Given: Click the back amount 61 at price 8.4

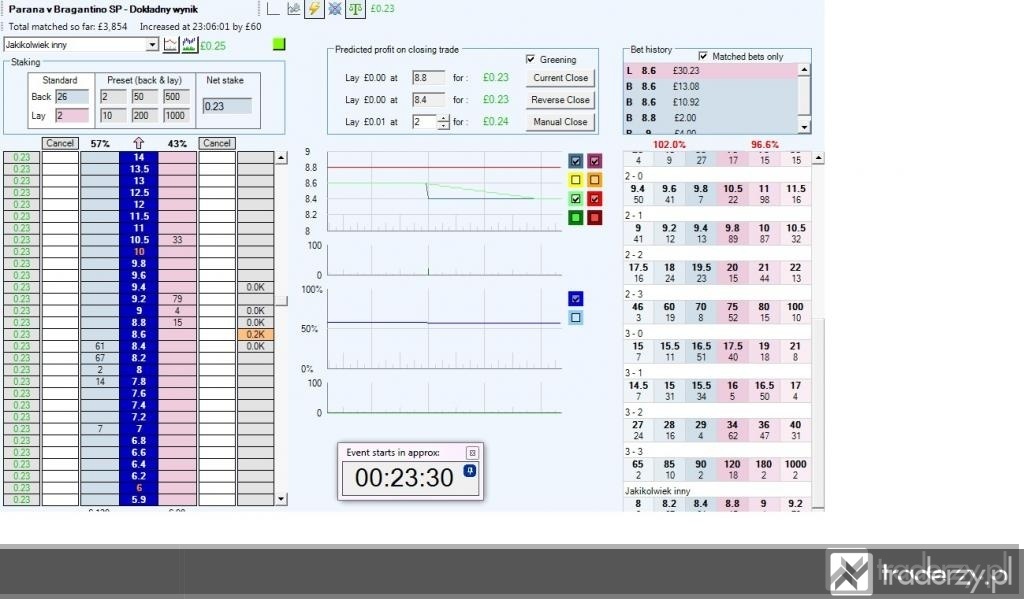Looking at the screenshot, I should (100, 346).
